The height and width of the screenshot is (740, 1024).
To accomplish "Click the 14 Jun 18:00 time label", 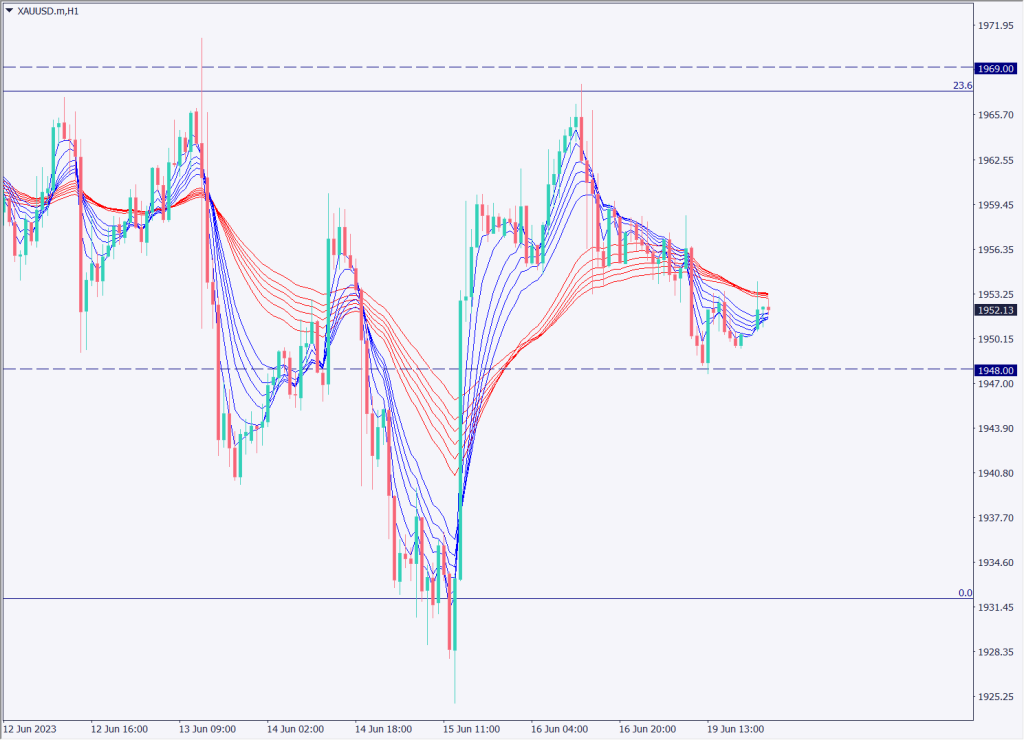I will click(x=383, y=729).
